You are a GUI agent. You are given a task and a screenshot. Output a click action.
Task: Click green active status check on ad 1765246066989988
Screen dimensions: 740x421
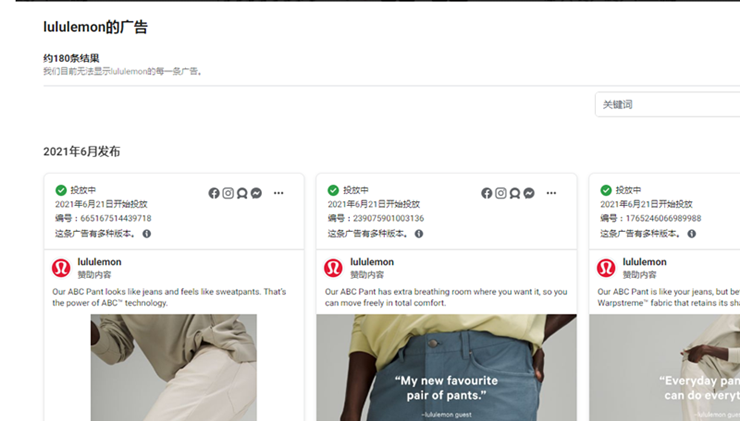point(606,190)
